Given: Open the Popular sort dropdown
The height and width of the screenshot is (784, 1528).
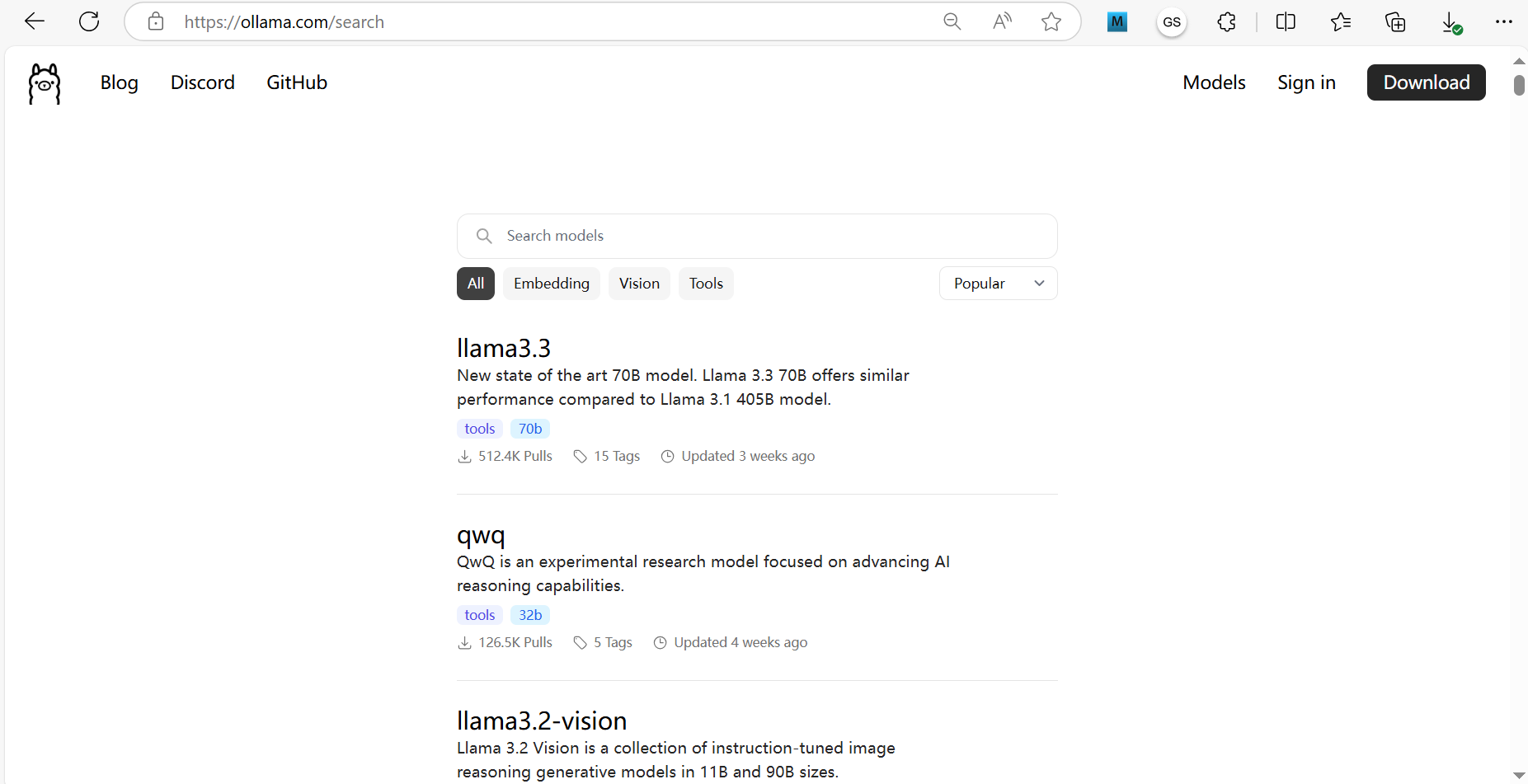Looking at the screenshot, I should click(x=998, y=284).
